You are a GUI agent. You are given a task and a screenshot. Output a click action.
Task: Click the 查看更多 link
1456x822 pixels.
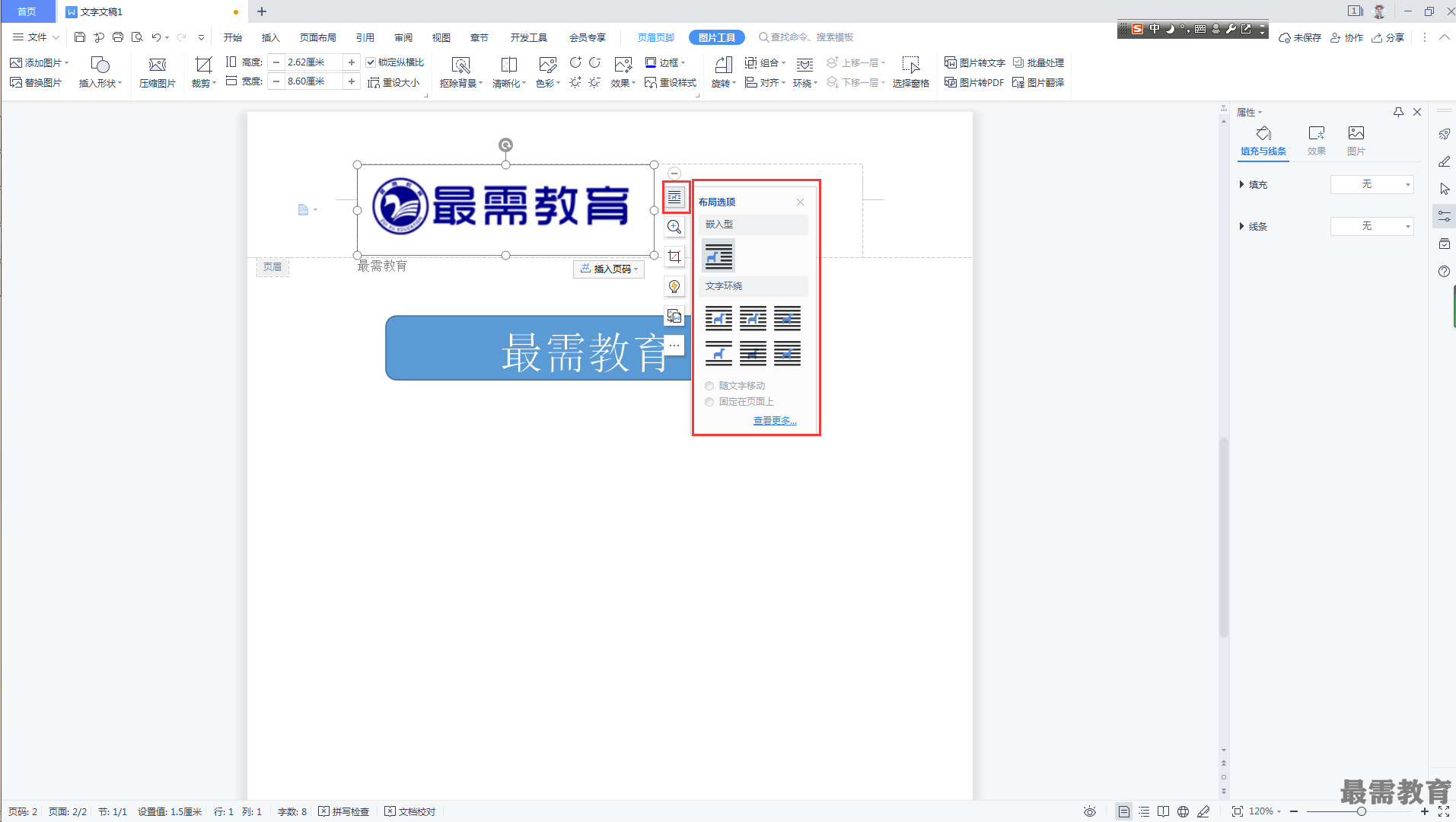tap(775, 421)
